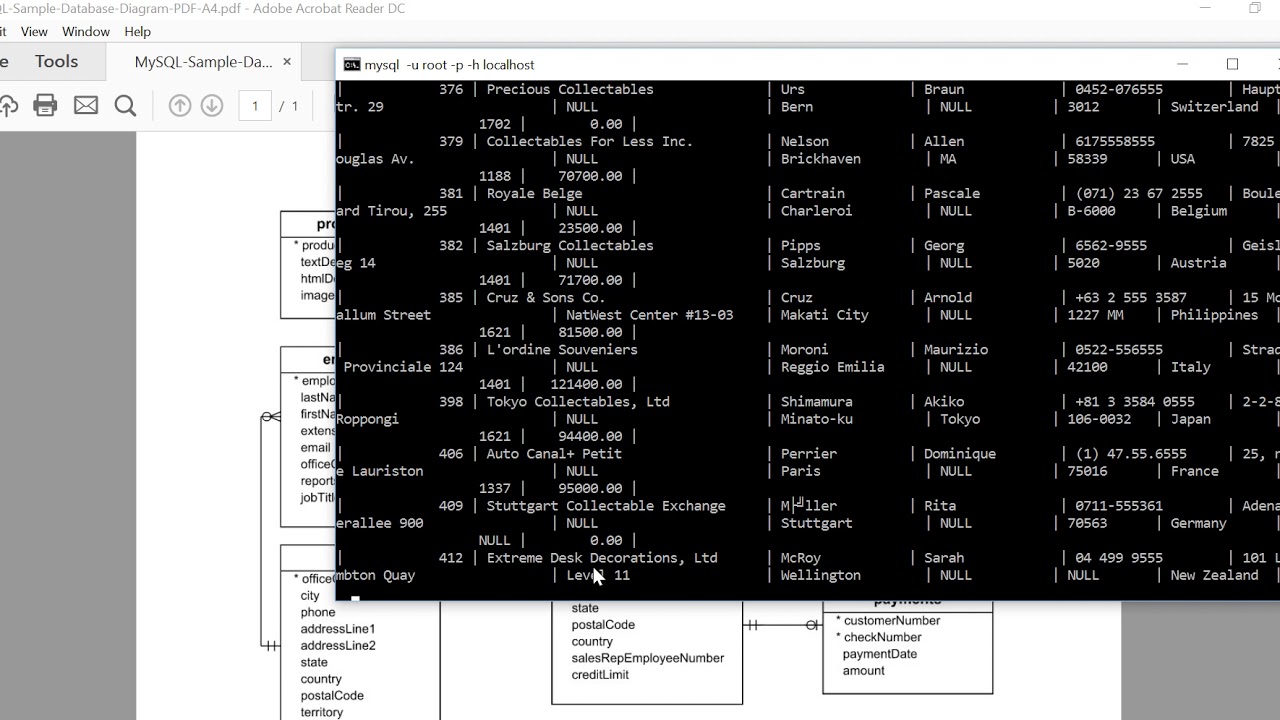Click 'L'ordine Souveniers' customer name
1280x720 pixels.
pyautogui.click(x=562, y=349)
